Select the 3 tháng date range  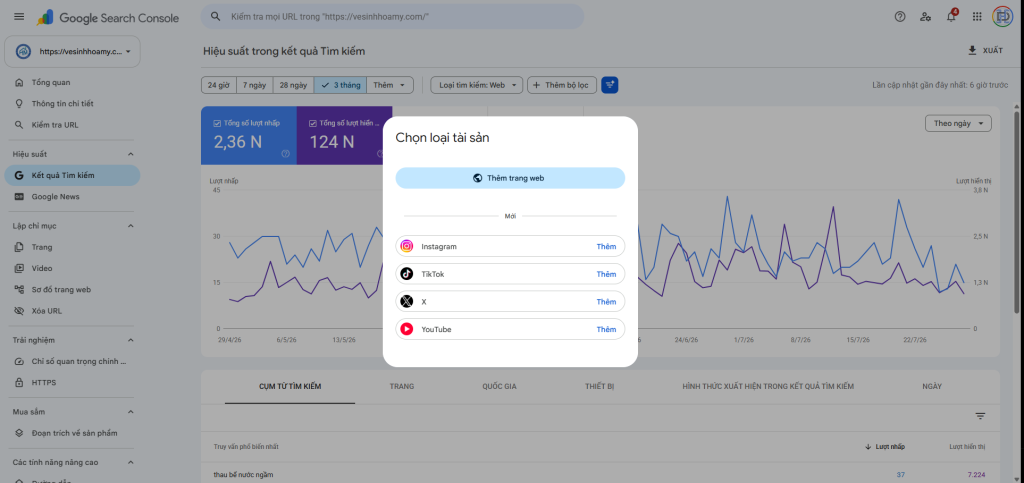340,85
